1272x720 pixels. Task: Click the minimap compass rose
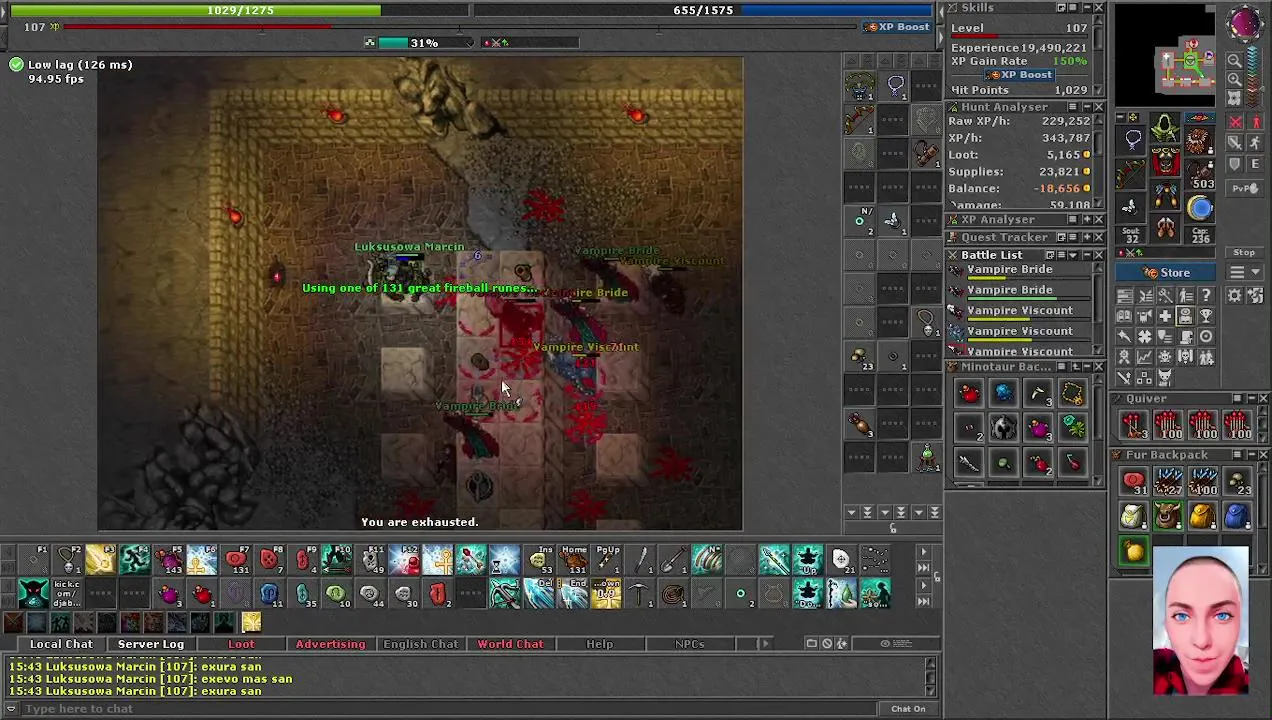(1244, 24)
